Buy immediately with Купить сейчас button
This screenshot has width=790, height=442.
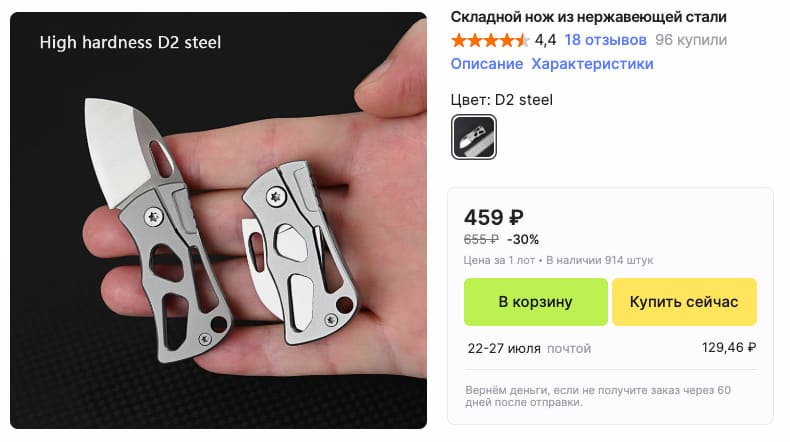tap(684, 302)
